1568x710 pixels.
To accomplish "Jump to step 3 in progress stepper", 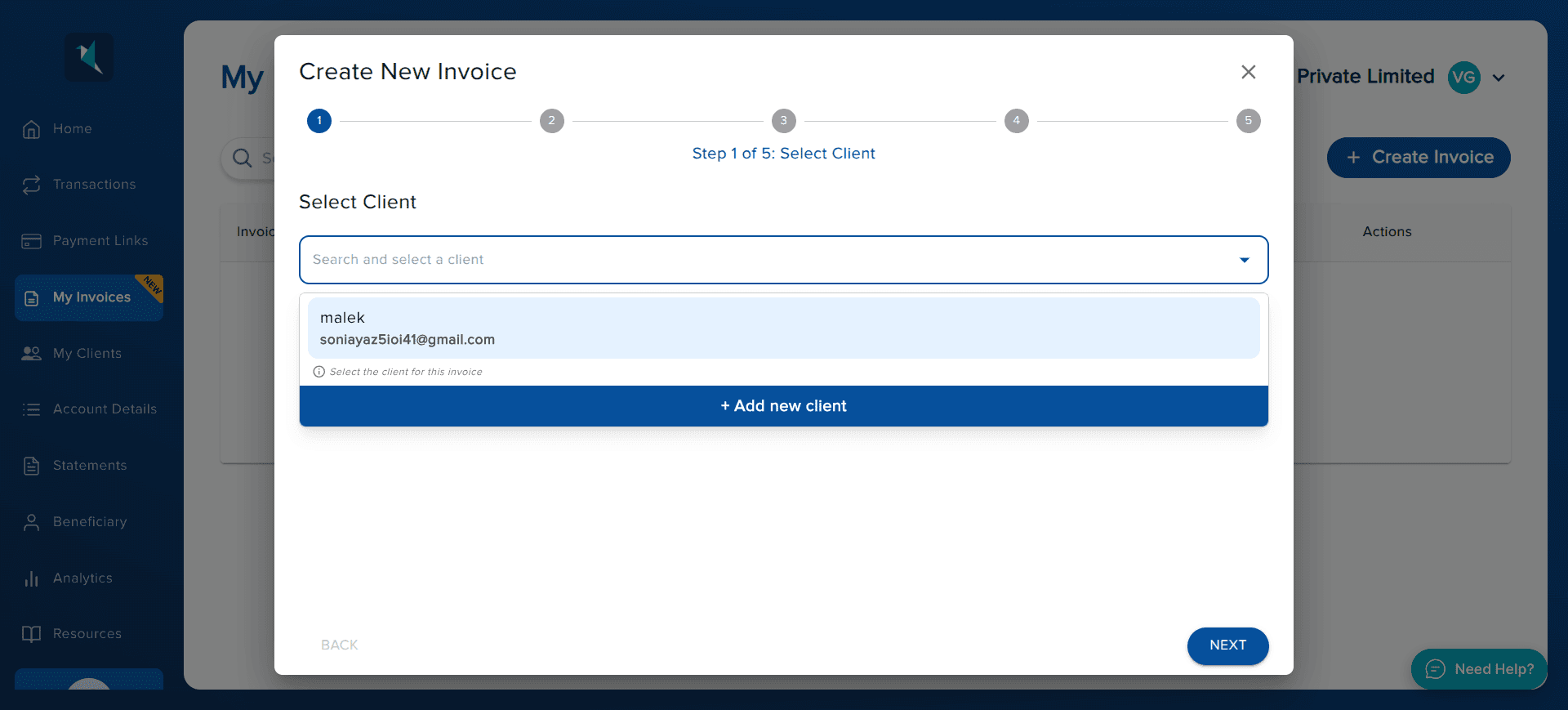I will [x=783, y=121].
